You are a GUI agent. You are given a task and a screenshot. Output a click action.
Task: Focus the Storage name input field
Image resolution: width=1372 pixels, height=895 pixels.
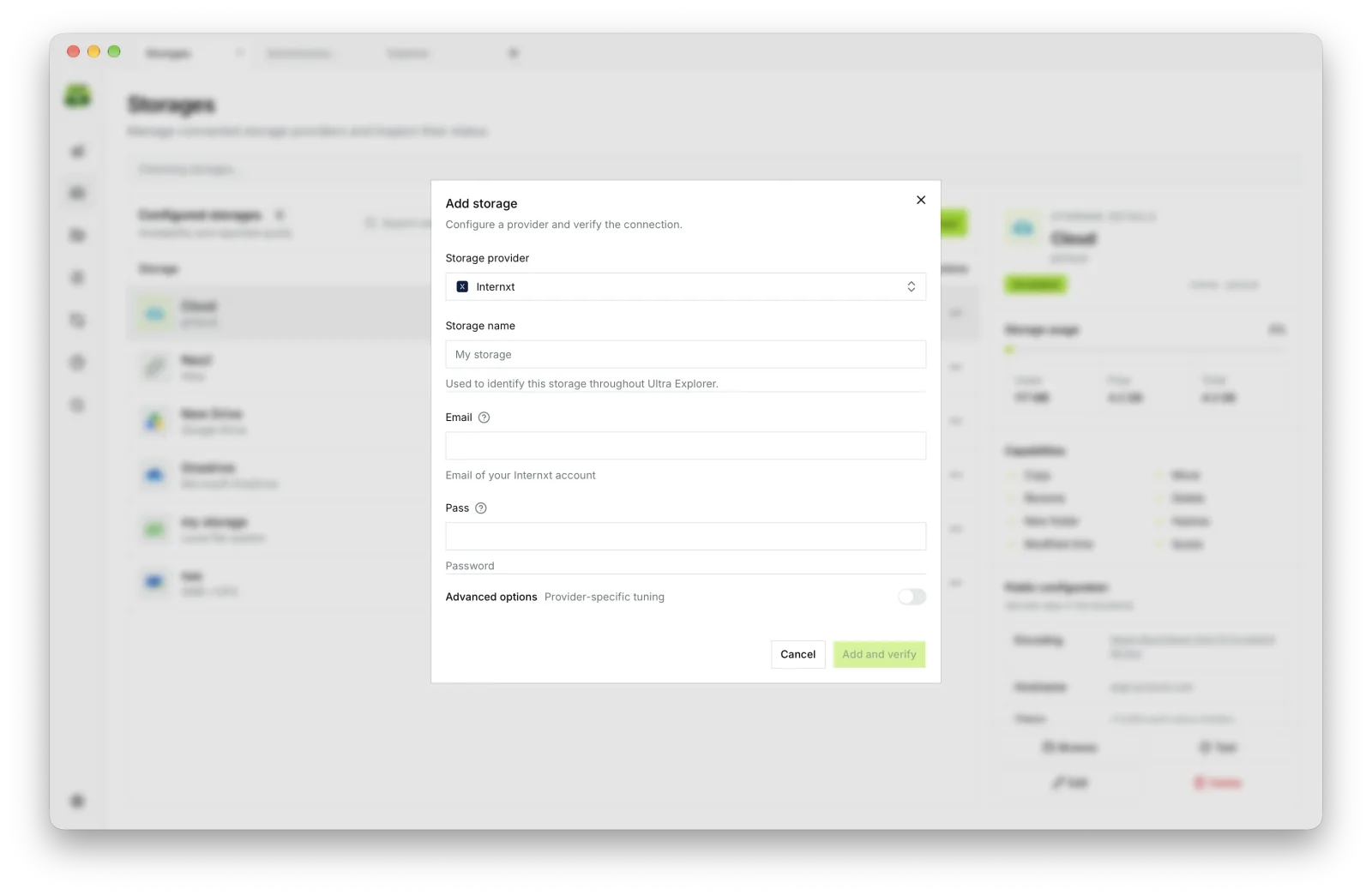click(685, 354)
